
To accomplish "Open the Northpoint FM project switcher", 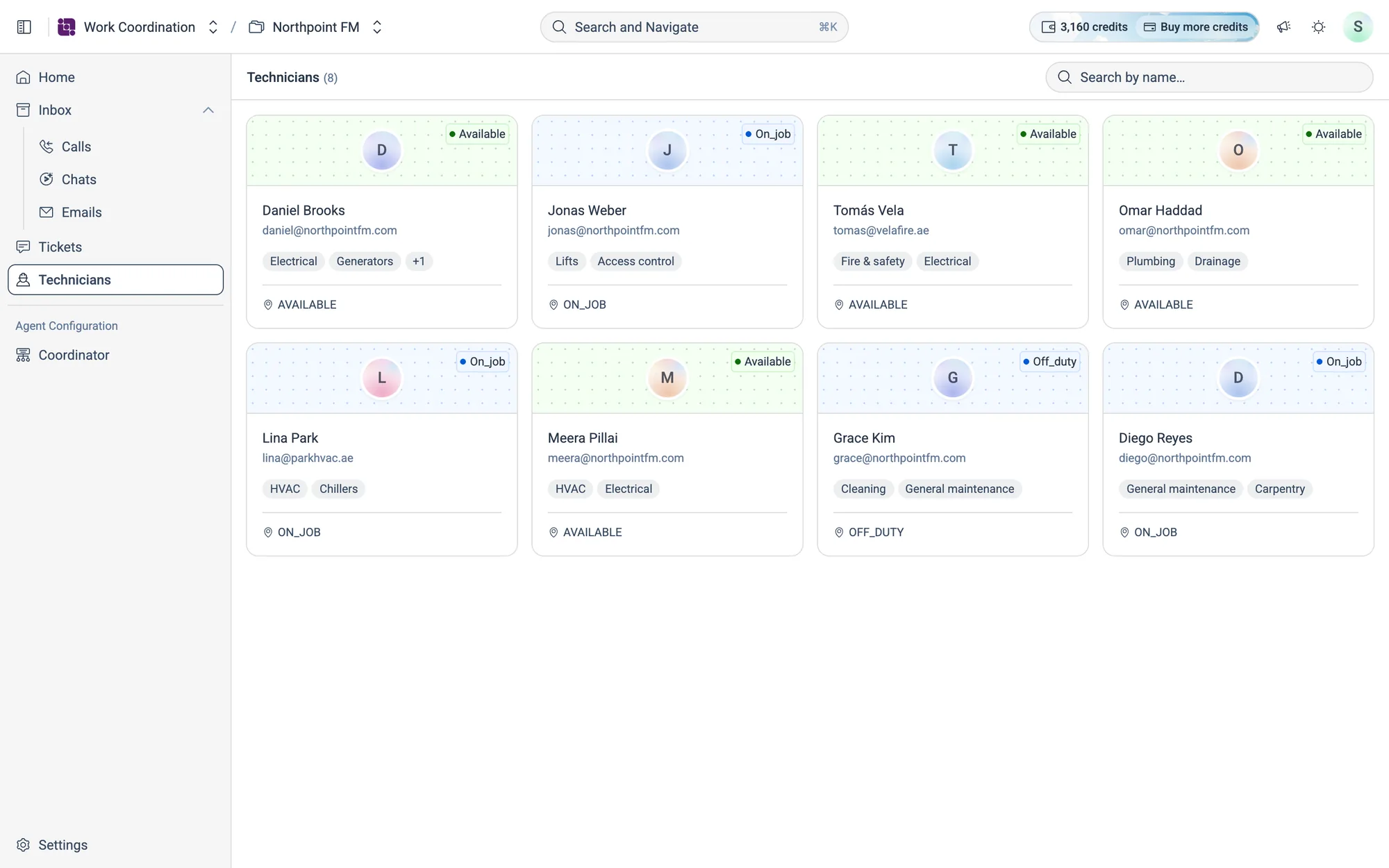I will coord(377,27).
